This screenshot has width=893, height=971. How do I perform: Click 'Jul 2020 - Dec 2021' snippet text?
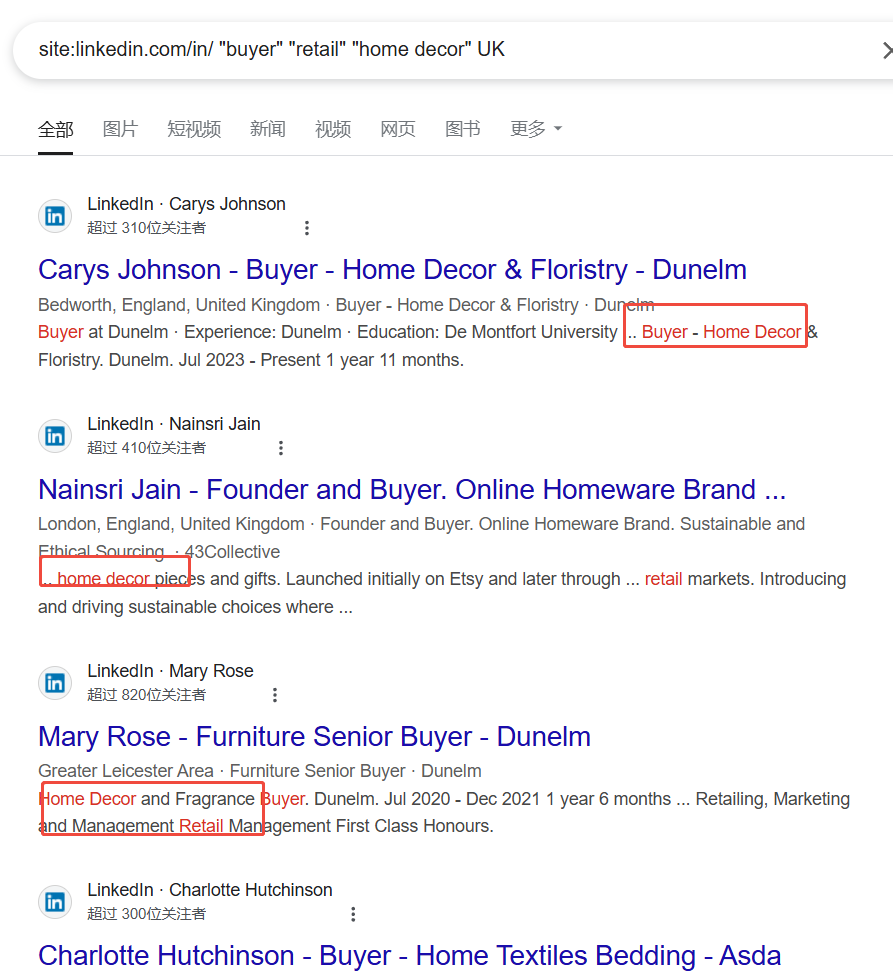[x=462, y=799]
